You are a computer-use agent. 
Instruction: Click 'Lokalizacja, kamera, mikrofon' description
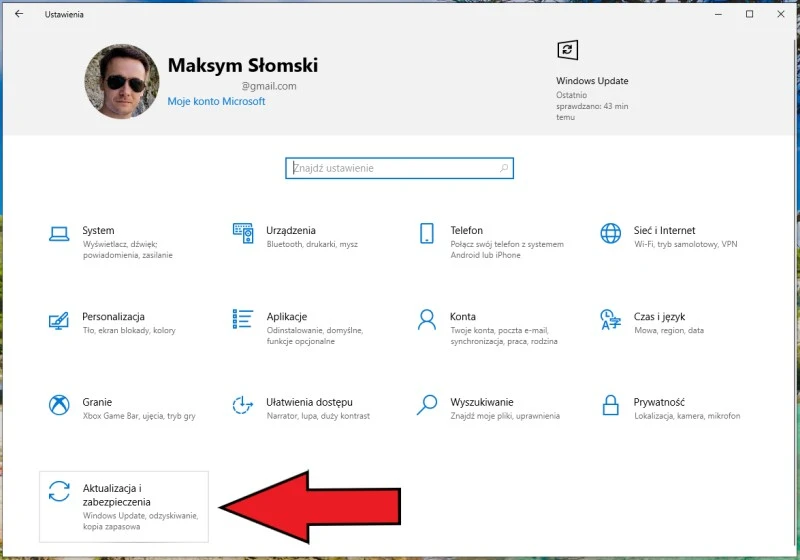687,416
